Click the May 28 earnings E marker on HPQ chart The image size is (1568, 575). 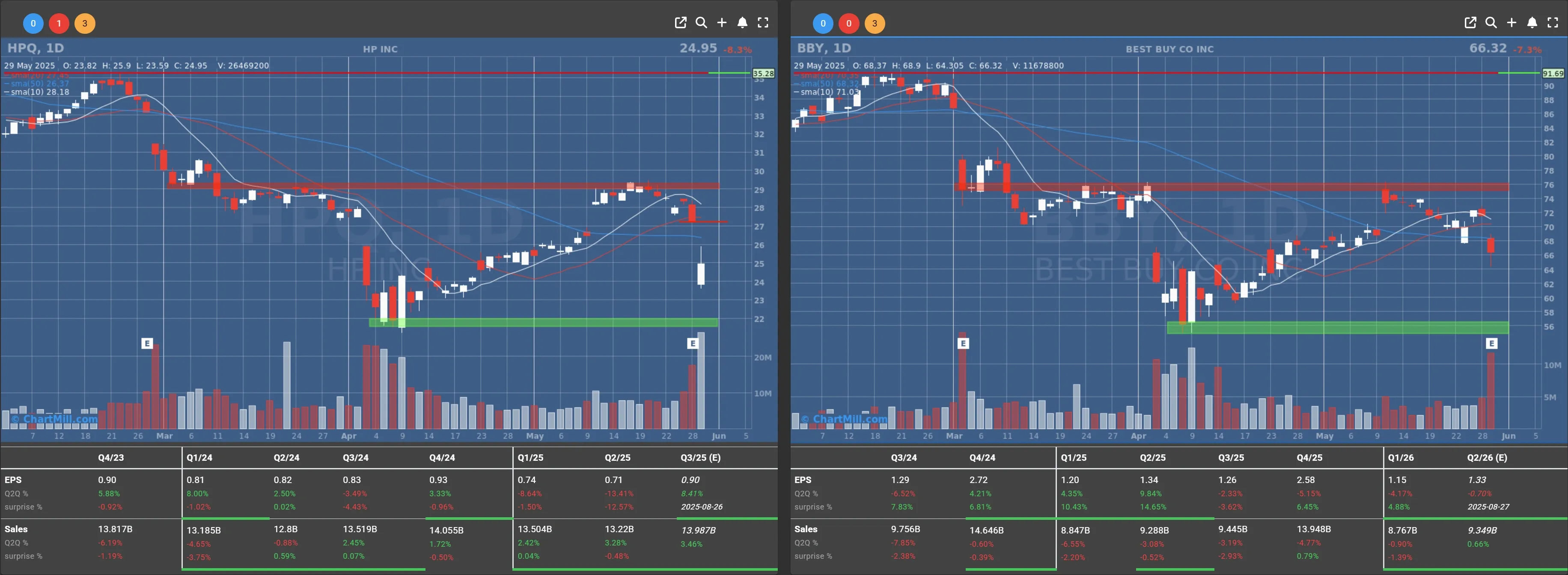(x=692, y=343)
